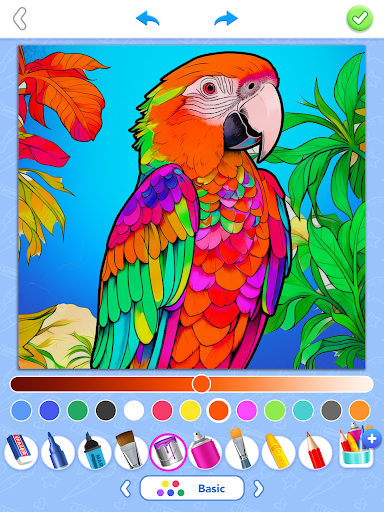Viewport: 384px width, 512px height.
Task: Pick the royal blue color swatch
Action: (49, 410)
